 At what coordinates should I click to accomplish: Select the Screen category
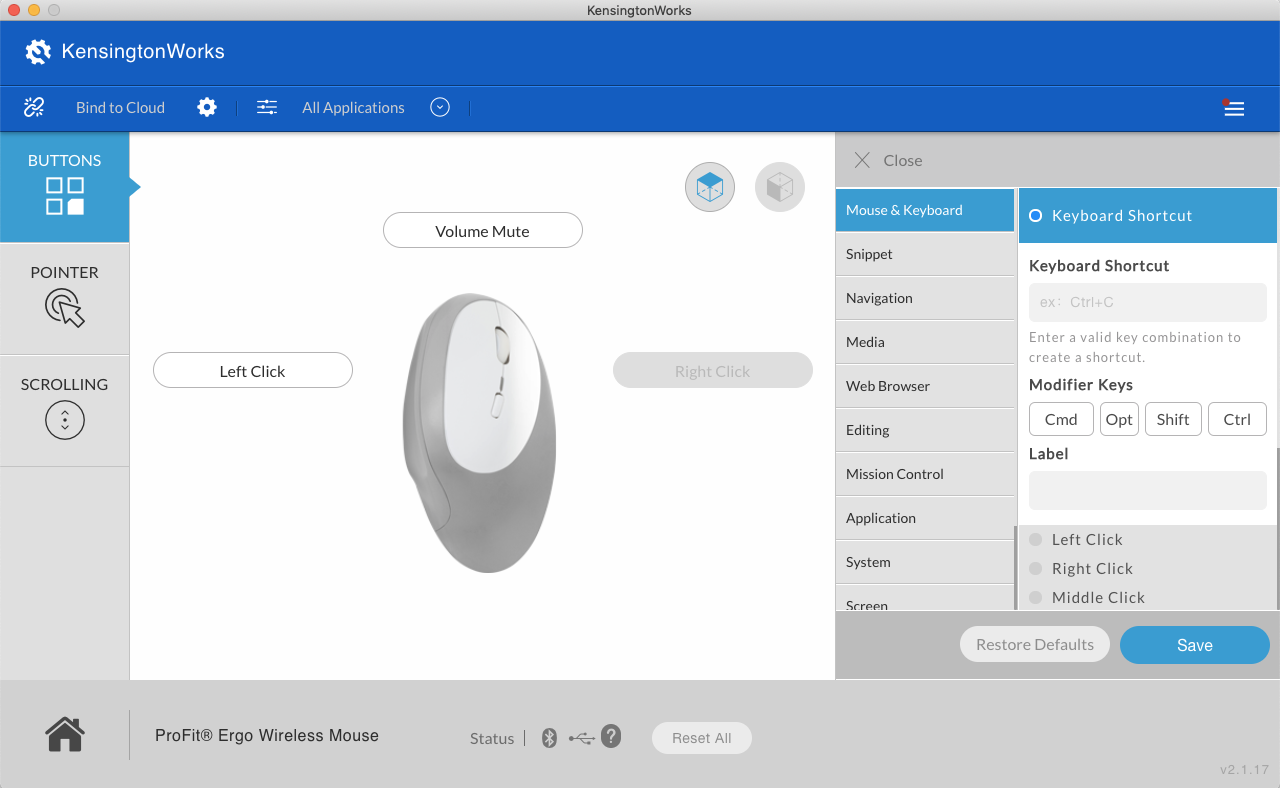[x=925, y=599]
